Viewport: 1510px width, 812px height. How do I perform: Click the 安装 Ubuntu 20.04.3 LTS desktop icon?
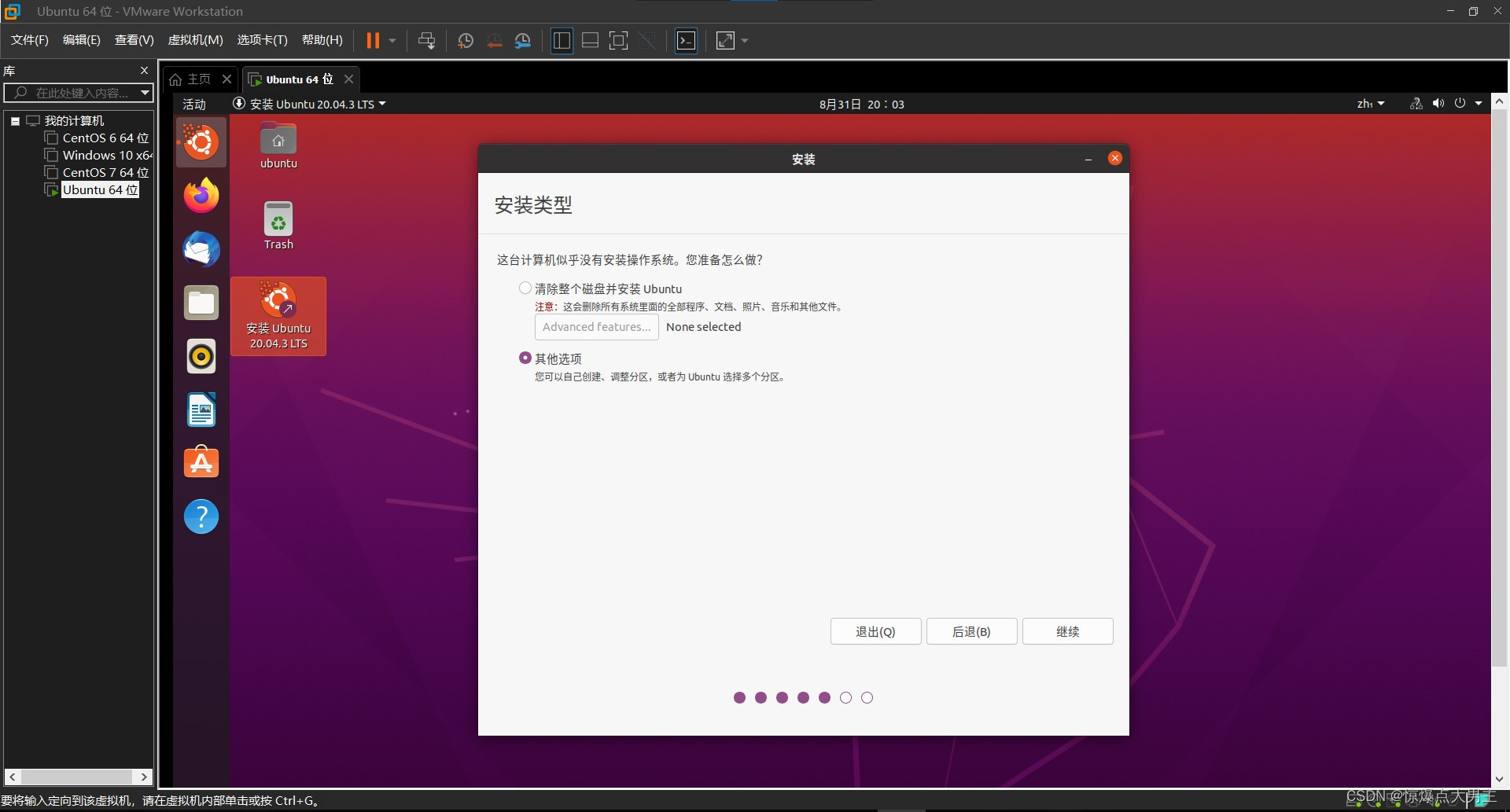tap(278, 316)
